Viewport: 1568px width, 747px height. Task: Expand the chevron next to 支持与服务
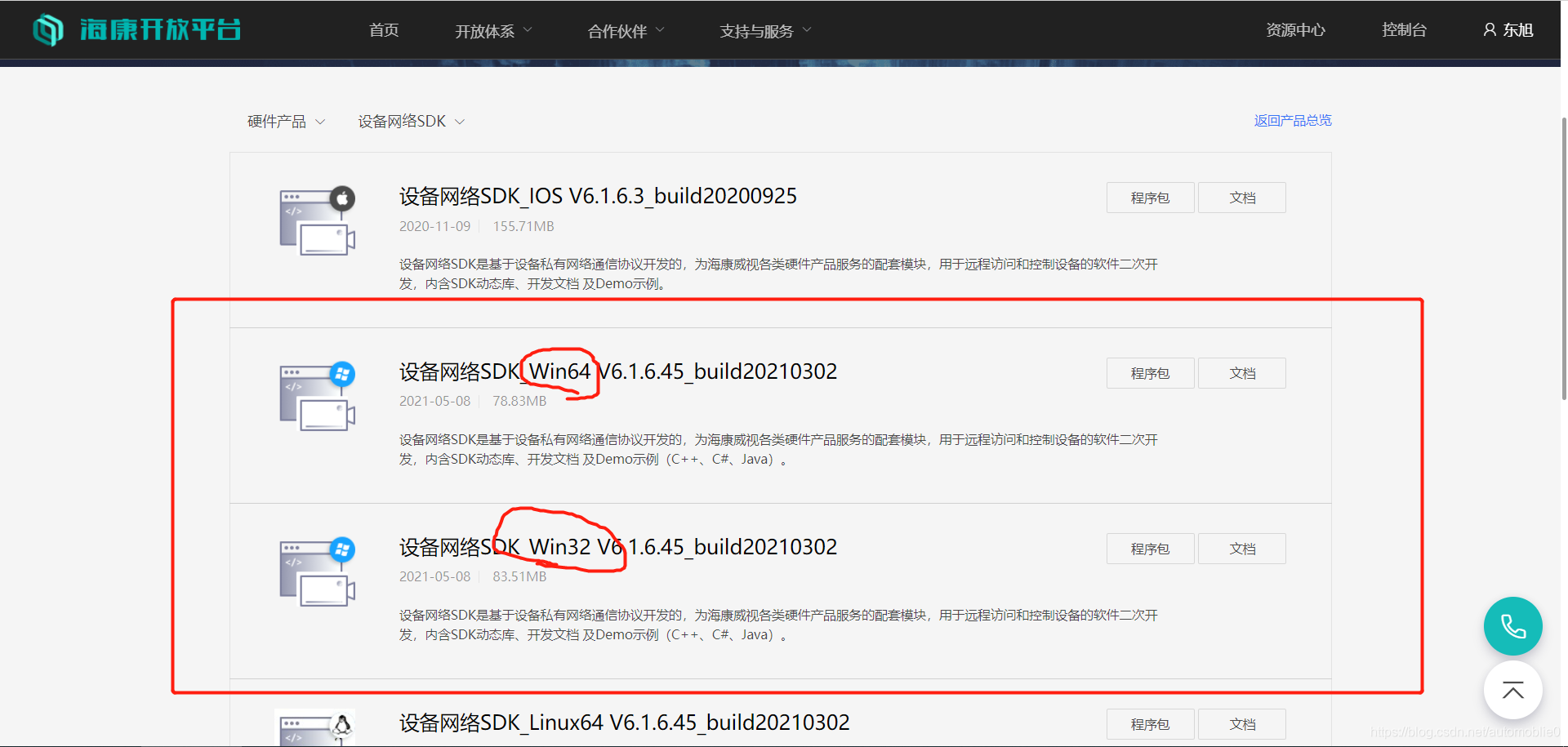pos(807,30)
